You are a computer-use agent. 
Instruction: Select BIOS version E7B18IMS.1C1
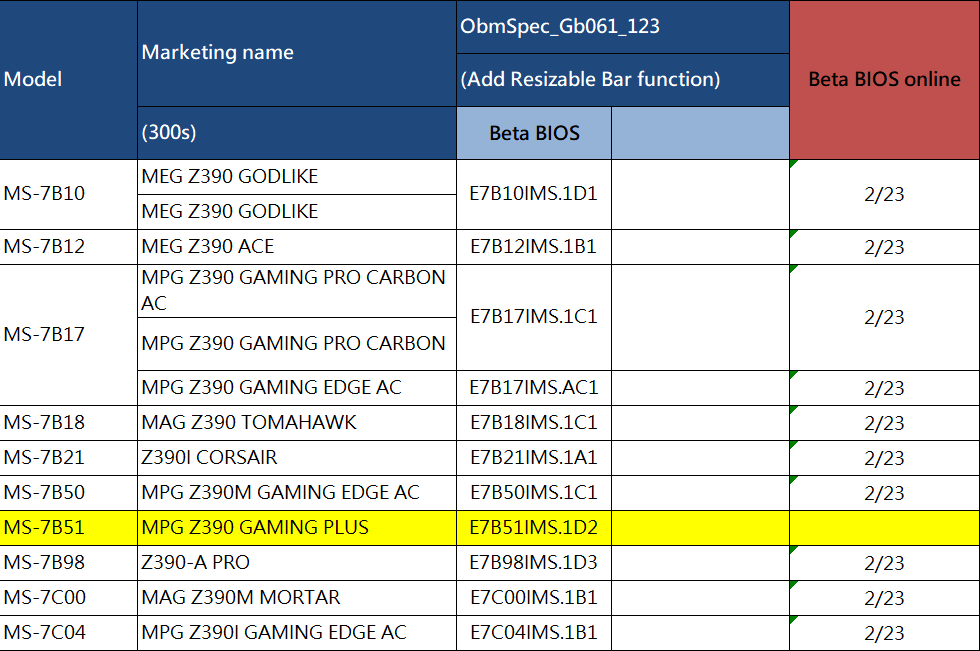coord(534,423)
